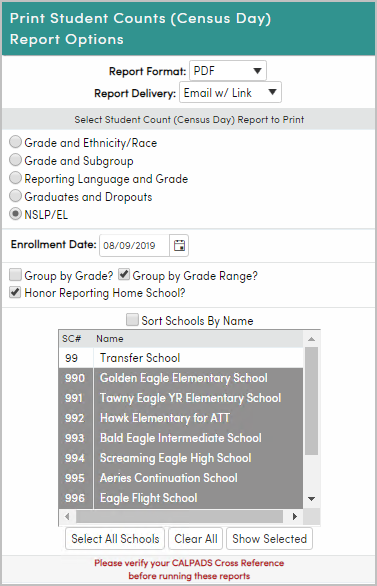Image resolution: width=377 pixels, height=586 pixels.
Task: Click the Show Selected button
Action: pos(269,539)
